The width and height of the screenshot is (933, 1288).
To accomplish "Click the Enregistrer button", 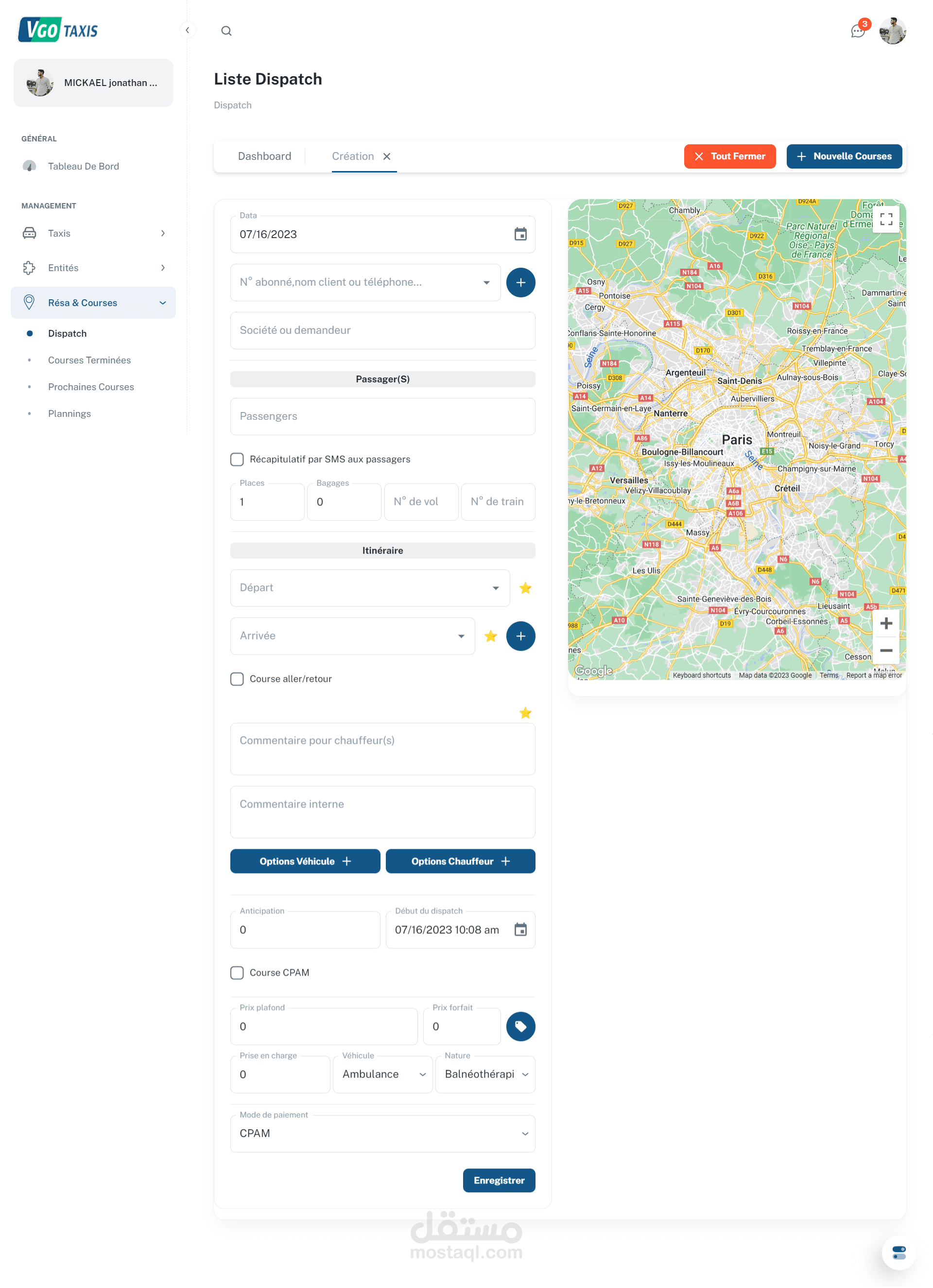I will tap(498, 1180).
